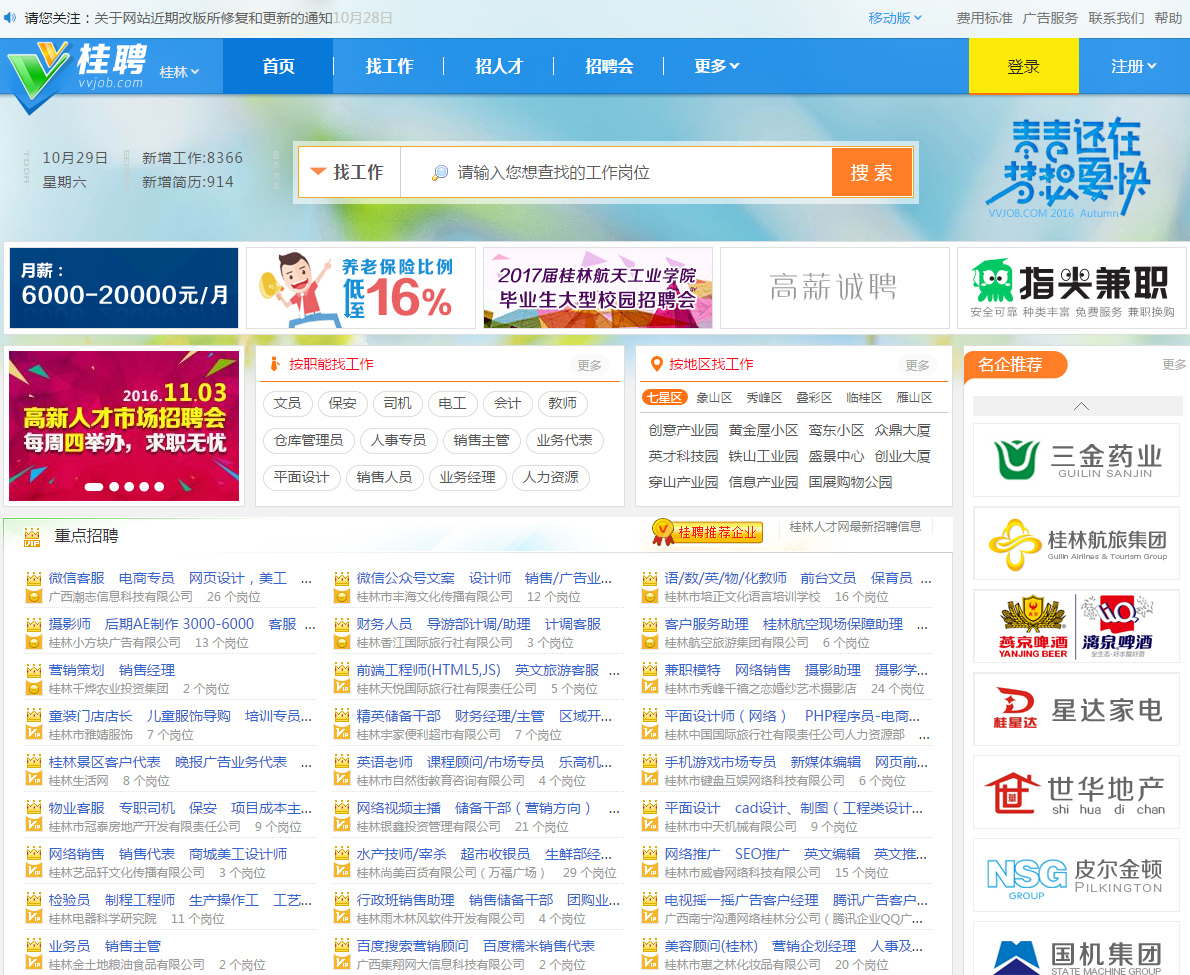Click the VIP crown icon by 重点招聘
Viewport: 1190px width, 975px height.
click(32, 536)
